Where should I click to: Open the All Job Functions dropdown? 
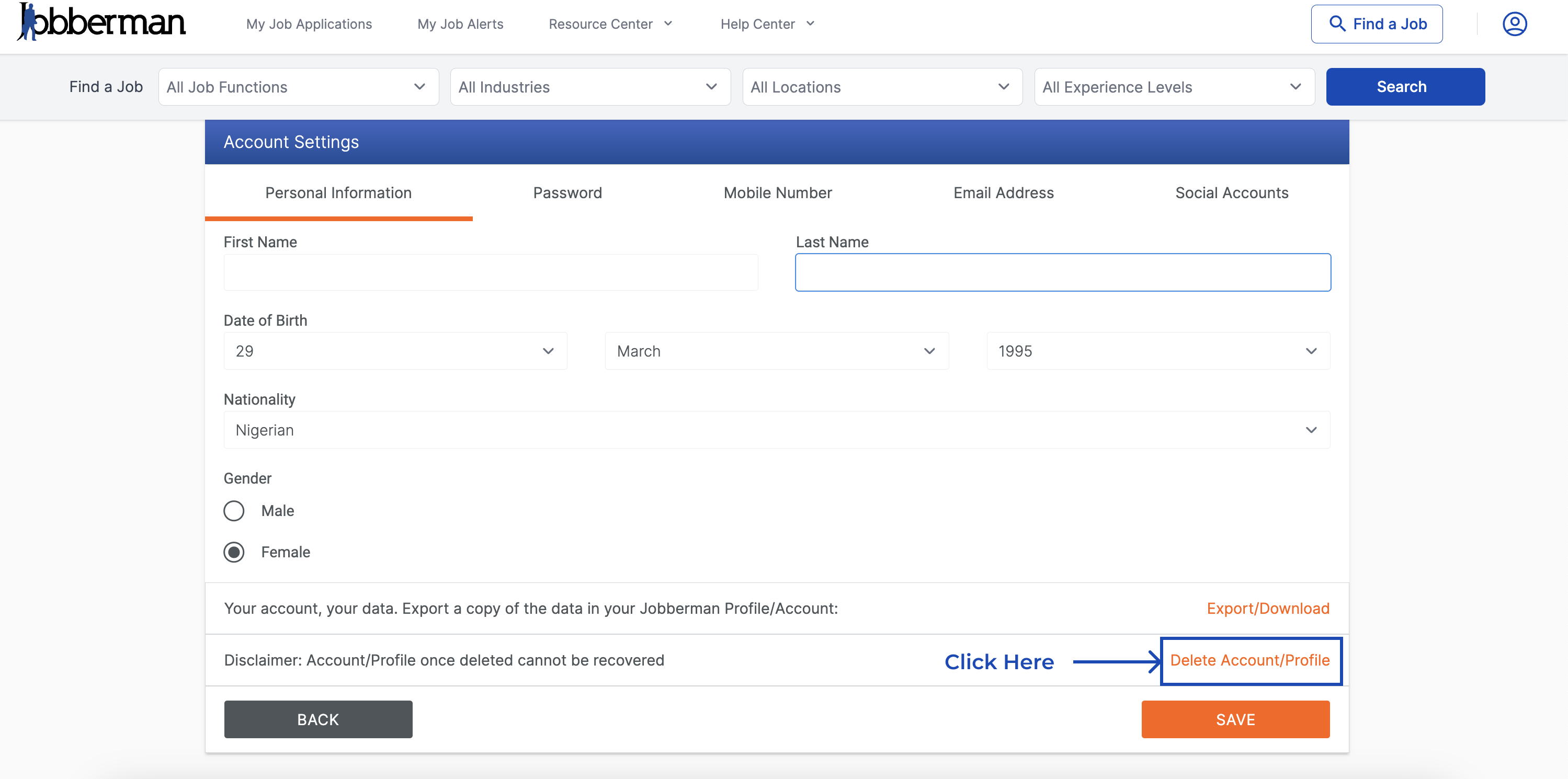[x=298, y=87]
